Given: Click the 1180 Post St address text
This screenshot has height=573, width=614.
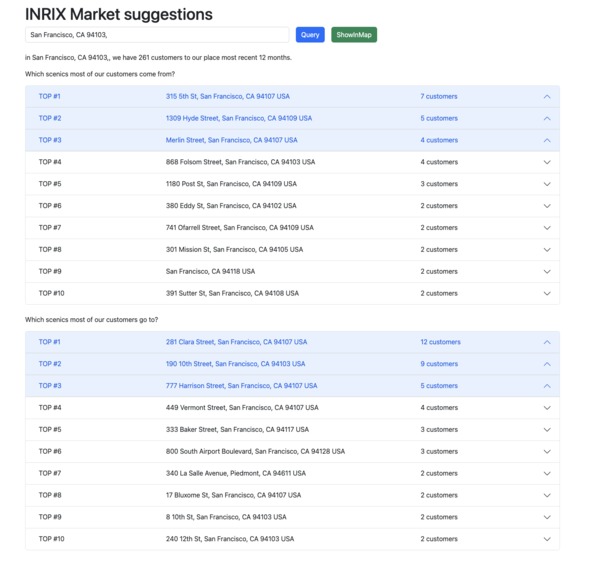Looking at the screenshot, I should coord(231,184).
